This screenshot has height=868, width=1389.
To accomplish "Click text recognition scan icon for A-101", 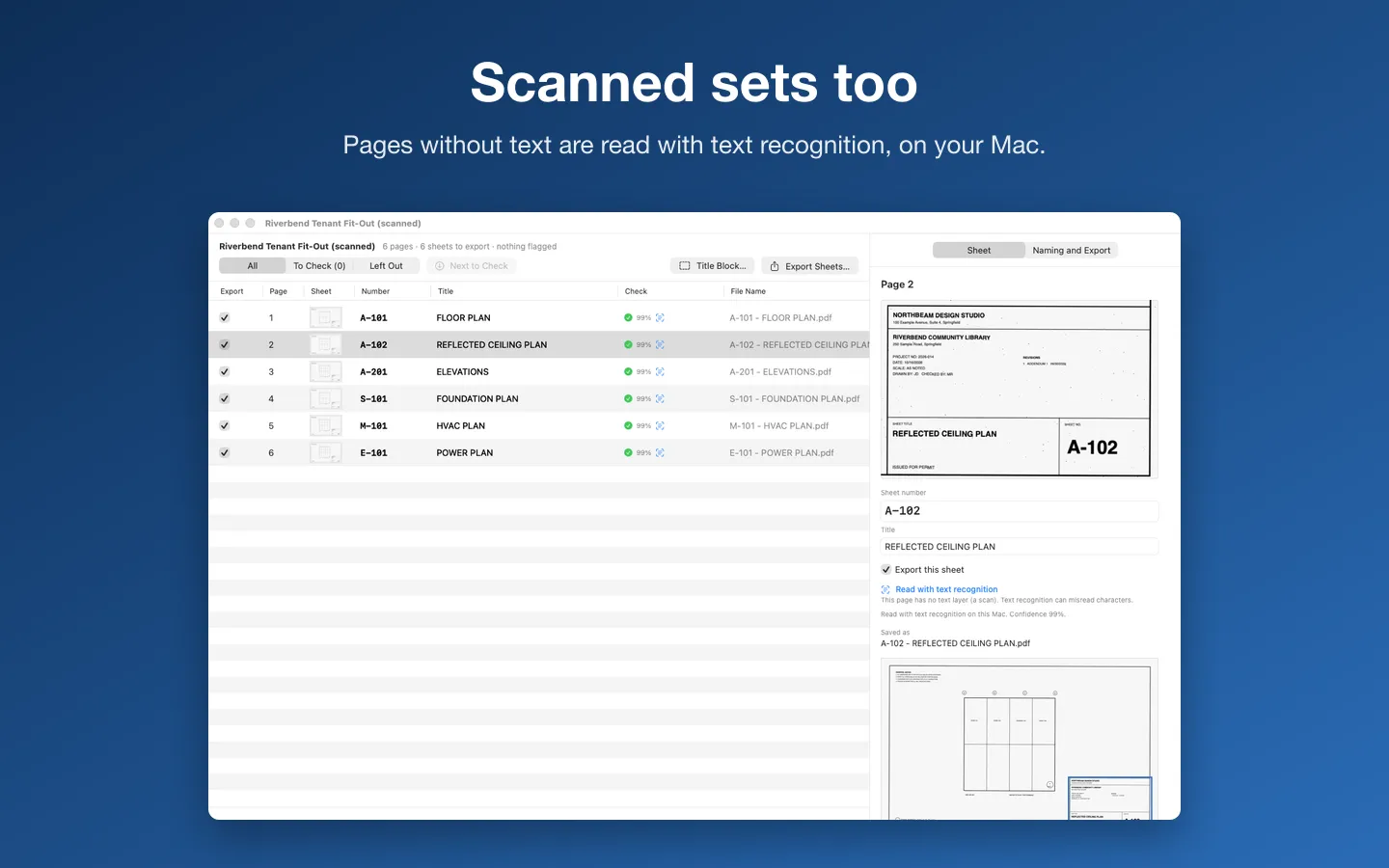I will (660, 317).
